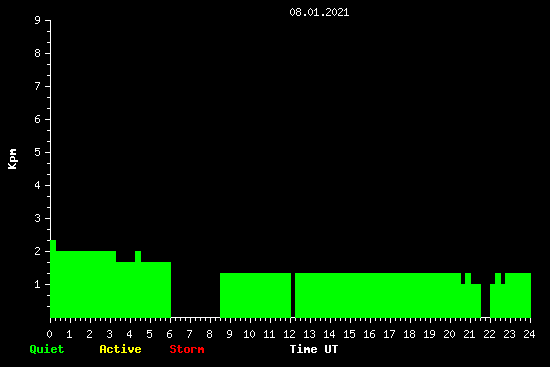Click the tallest green bar at hour 0
The image size is (550, 367).
[x=53, y=279]
